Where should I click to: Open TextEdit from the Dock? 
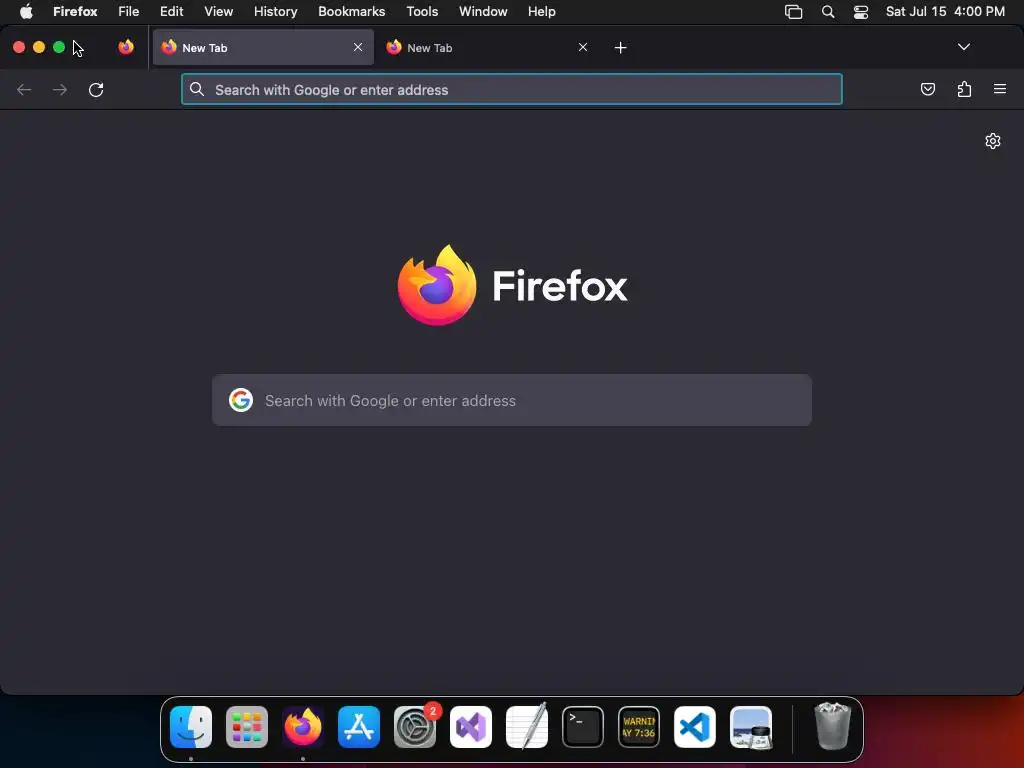coord(527,727)
